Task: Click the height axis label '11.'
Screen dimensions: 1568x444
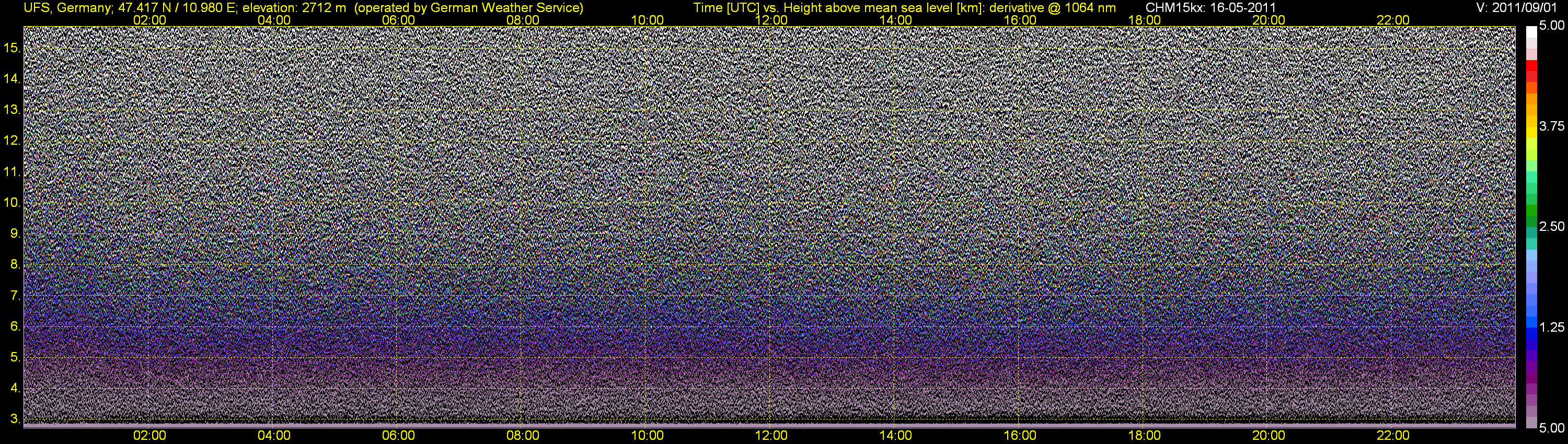Action: pos(13,171)
